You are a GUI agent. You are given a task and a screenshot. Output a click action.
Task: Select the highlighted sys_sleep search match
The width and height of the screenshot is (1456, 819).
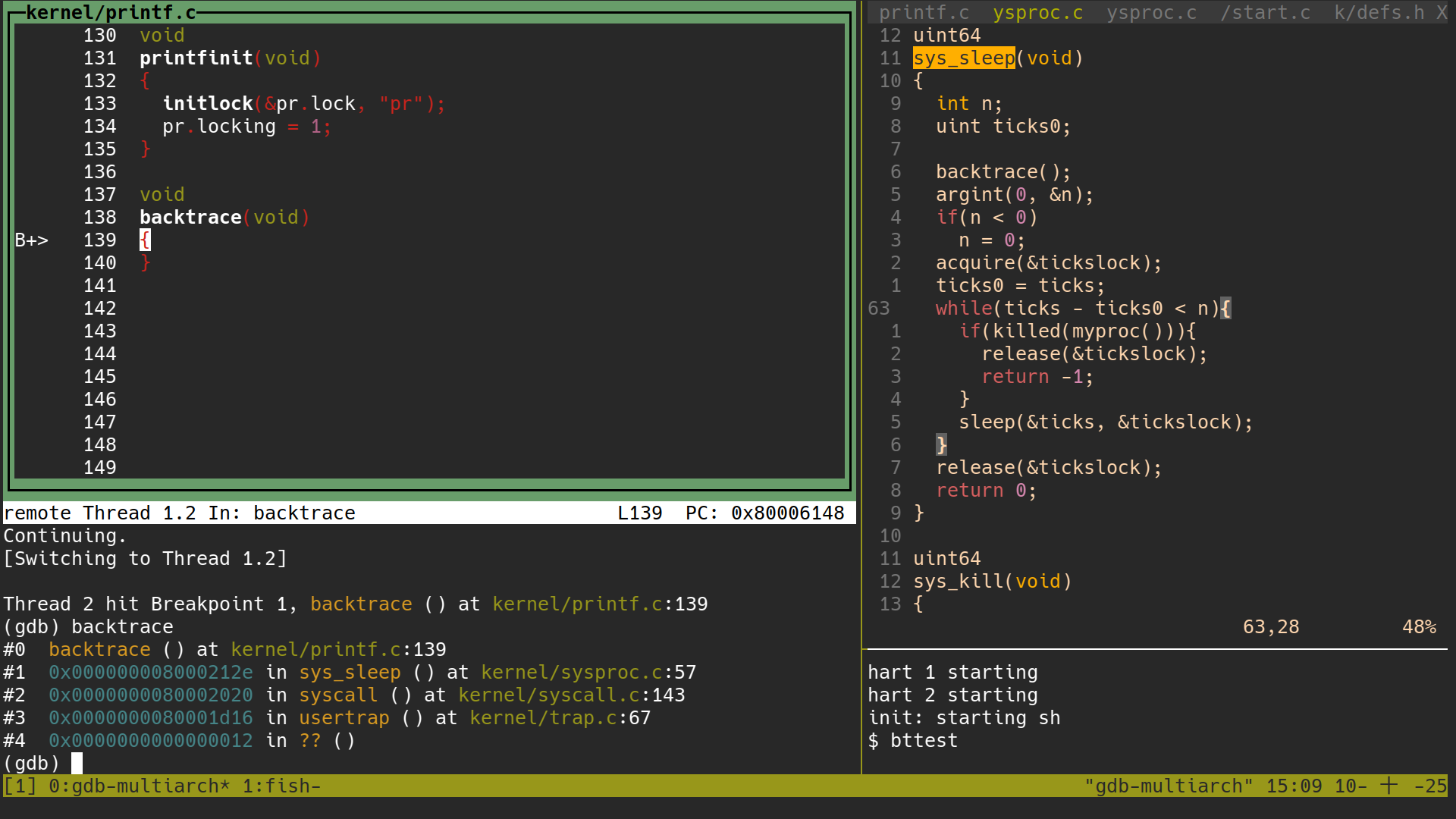(963, 58)
